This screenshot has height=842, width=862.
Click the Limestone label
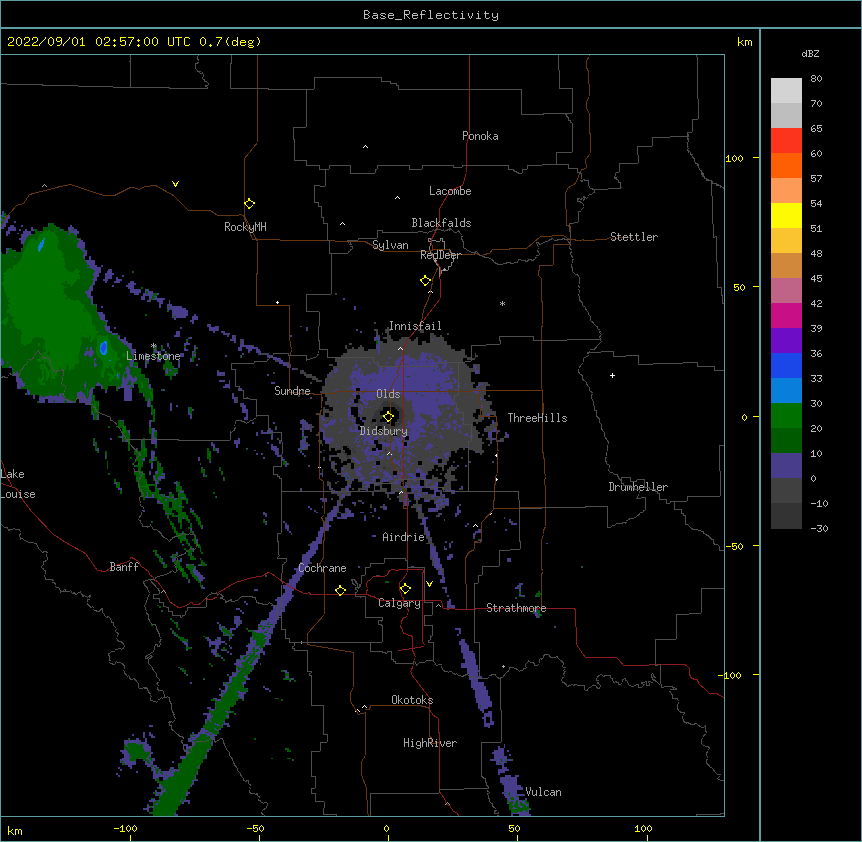coord(153,356)
